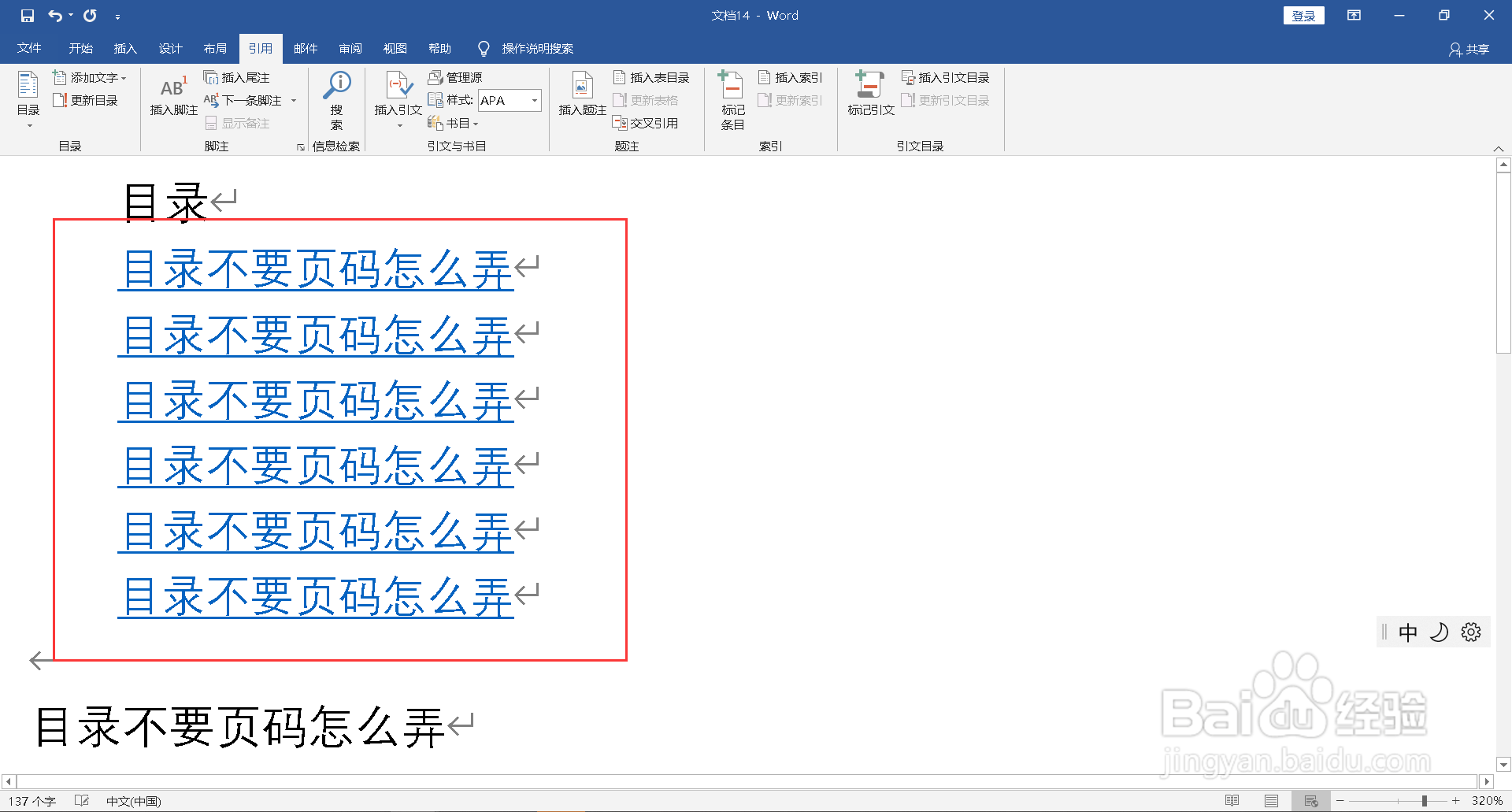This screenshot has height=812, width=1512.
Task: Switch to the 布局 tab
Action: point(215,48)
